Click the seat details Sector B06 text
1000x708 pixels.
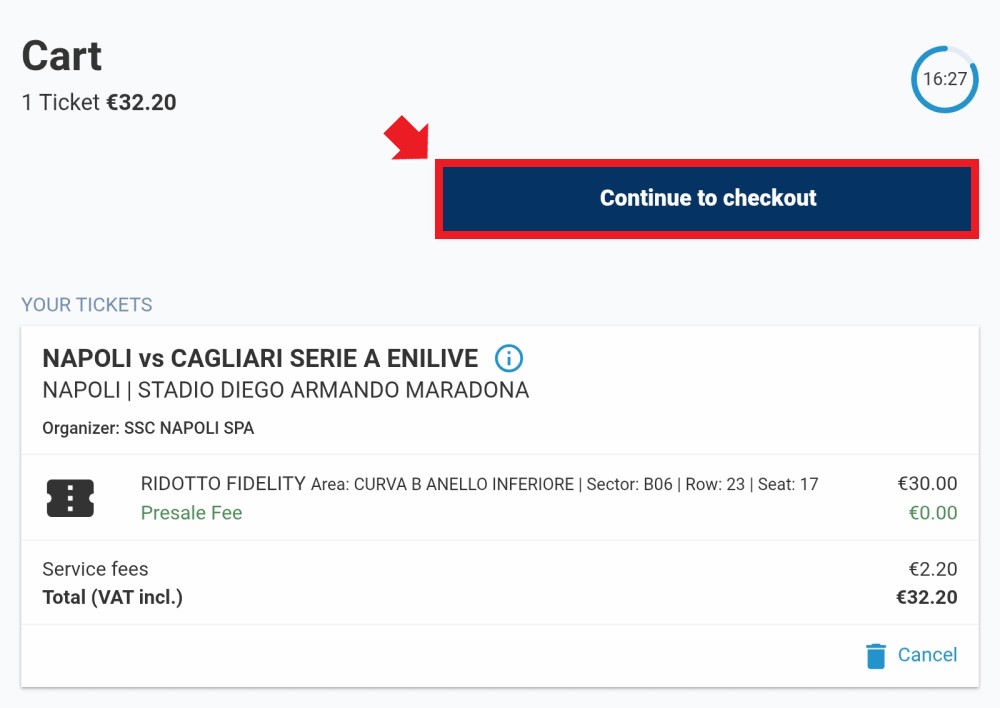point(629,485)
